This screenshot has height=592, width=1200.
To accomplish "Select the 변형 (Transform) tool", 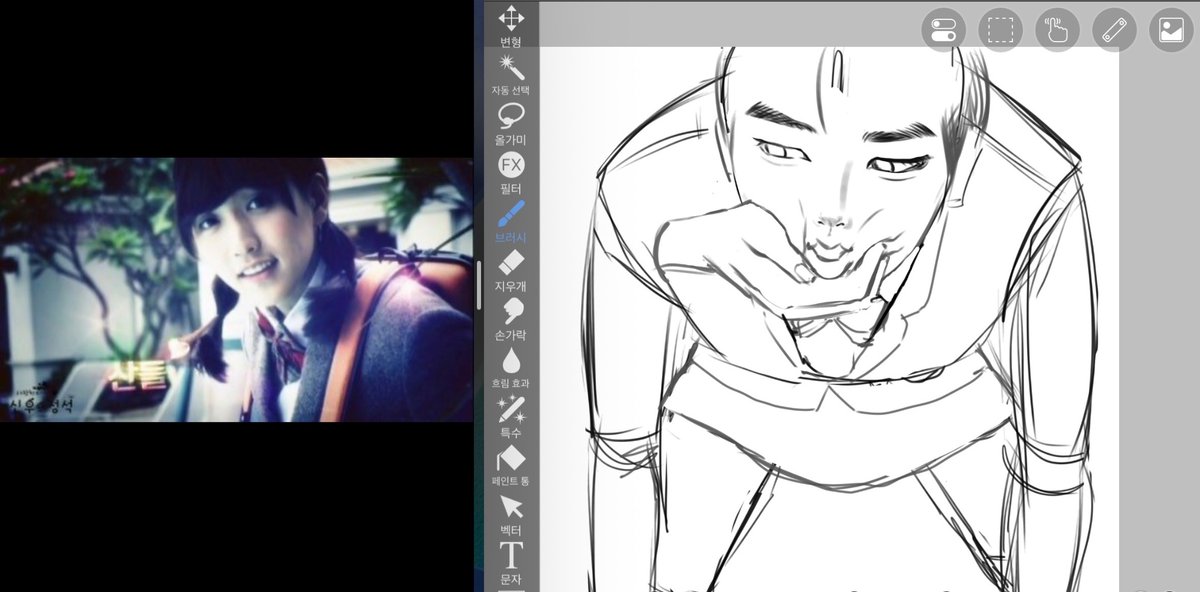I will (x=511, y=26).
